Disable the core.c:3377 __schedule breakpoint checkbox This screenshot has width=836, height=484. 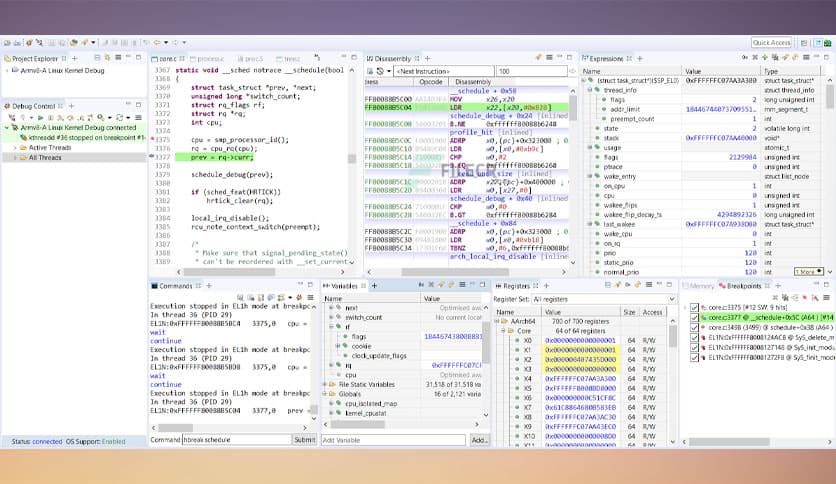tap(695, 318)
